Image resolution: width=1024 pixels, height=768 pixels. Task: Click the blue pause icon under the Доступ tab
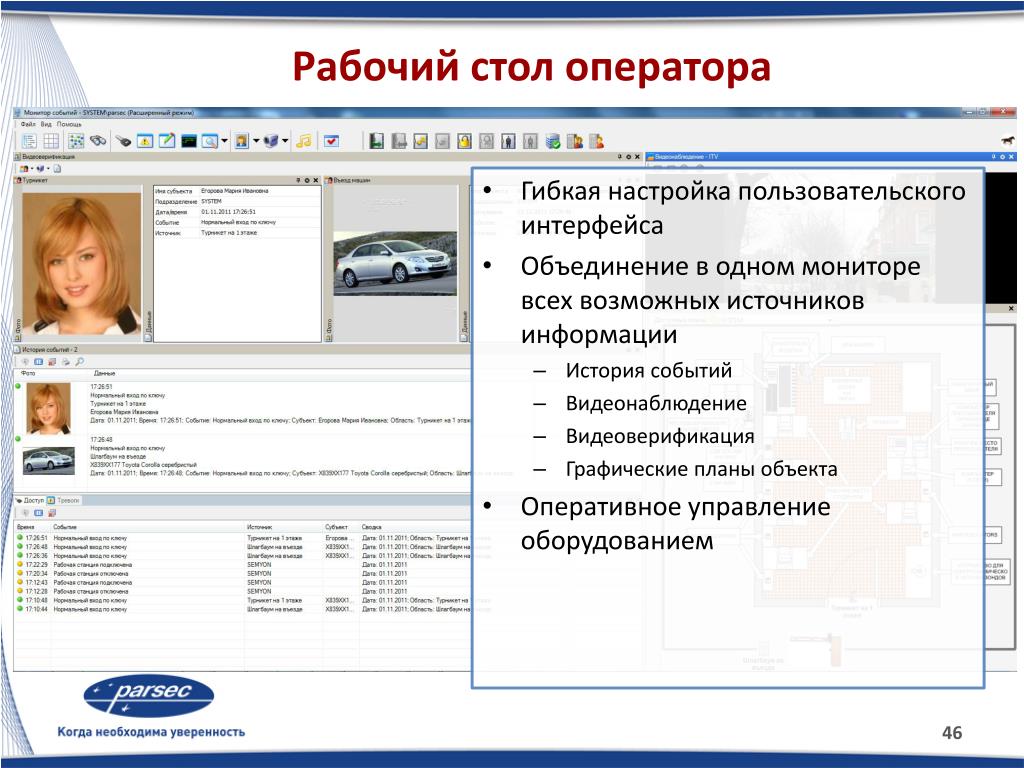[x=39, y=513]
